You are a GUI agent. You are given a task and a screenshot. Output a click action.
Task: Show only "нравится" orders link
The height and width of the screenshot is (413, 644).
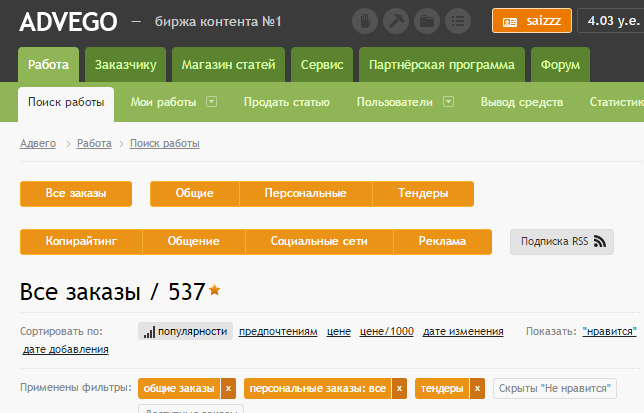[610, 331]
